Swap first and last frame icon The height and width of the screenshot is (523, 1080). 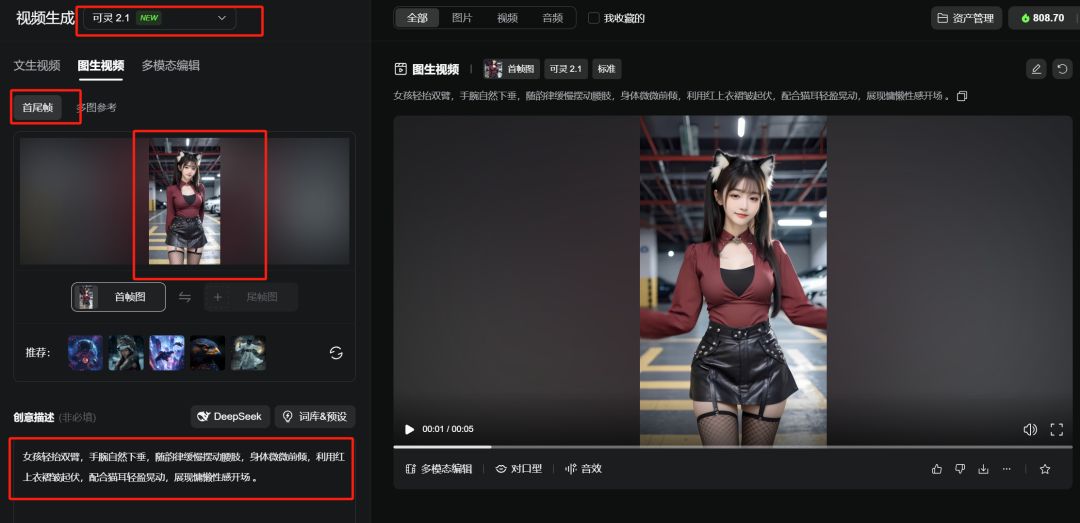click(x=185, y=297)
